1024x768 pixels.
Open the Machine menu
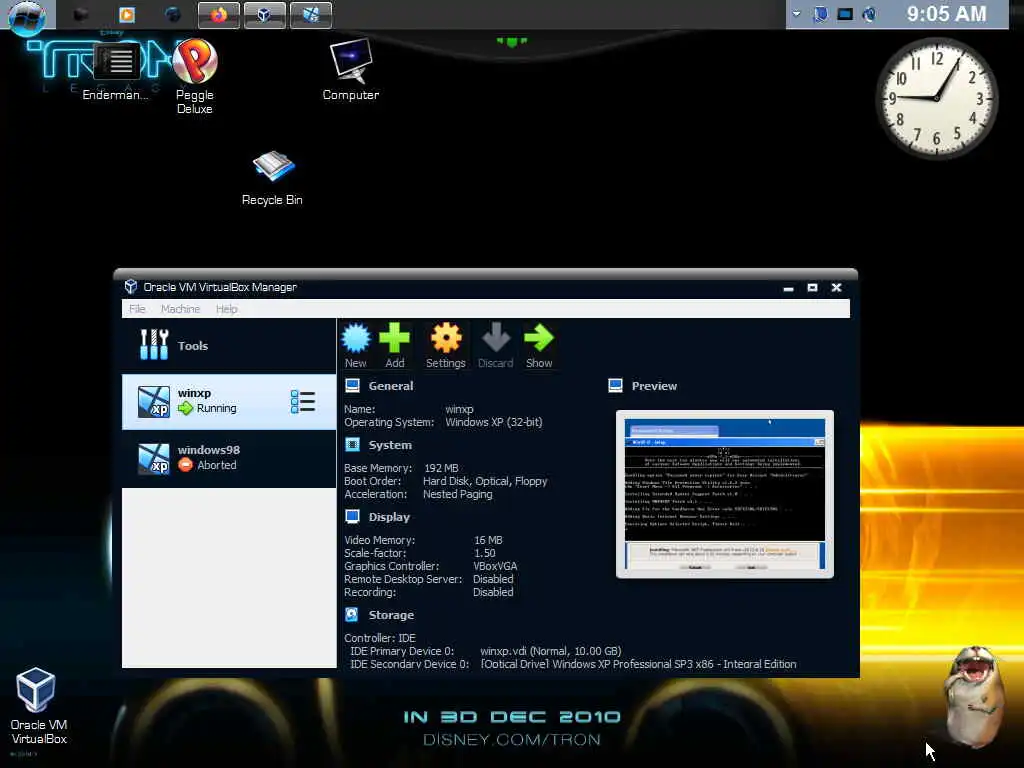coord(180,309)
